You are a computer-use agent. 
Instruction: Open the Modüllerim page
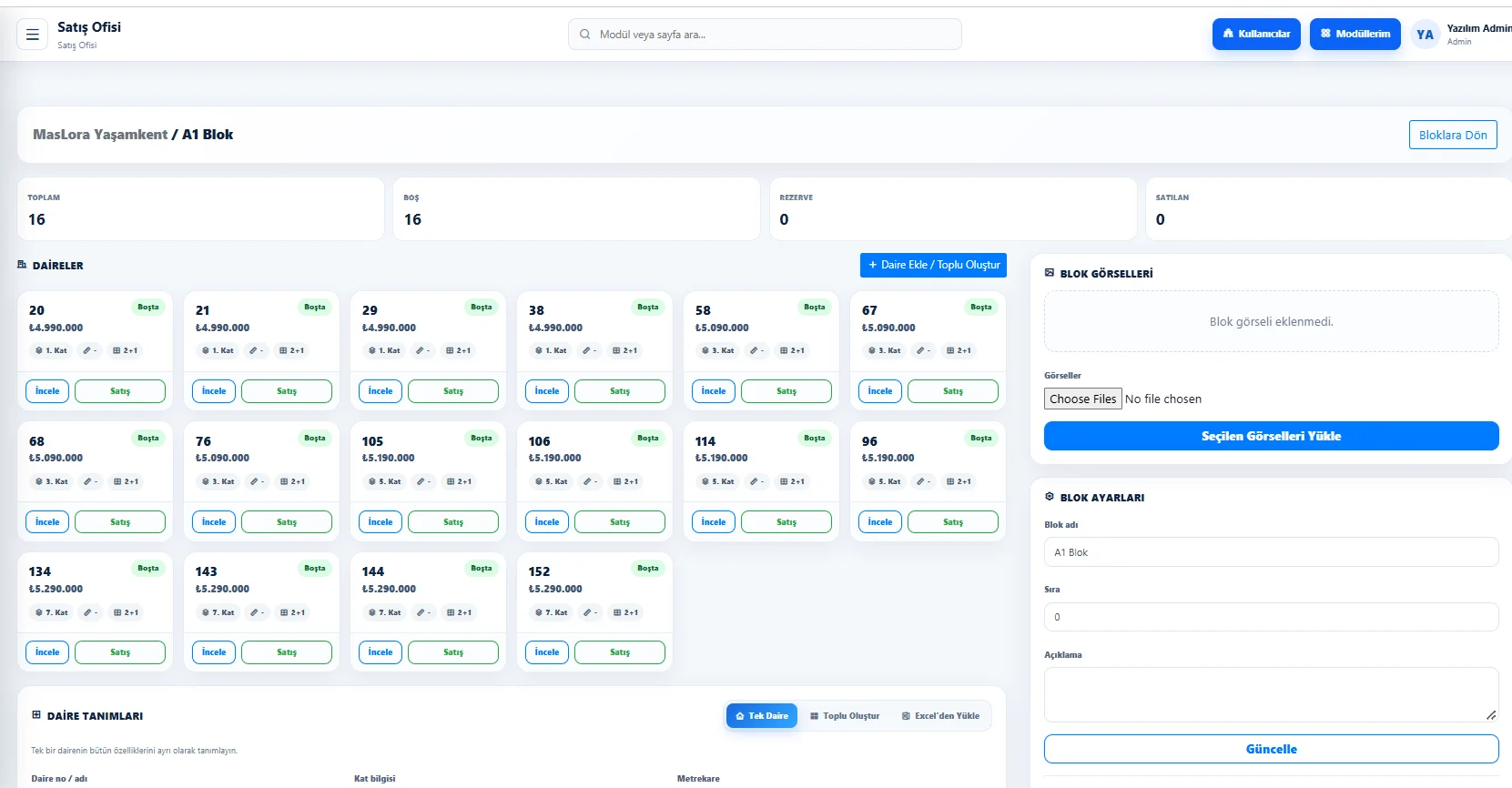1355,35
